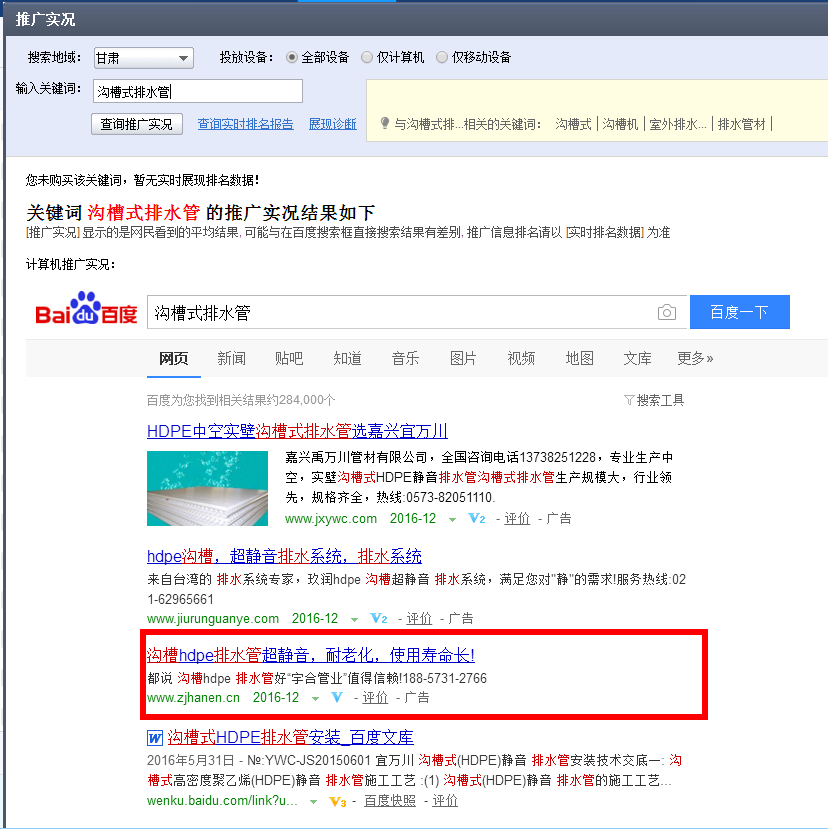Click the wenku.baidu.com/link URL

(222, 801)
